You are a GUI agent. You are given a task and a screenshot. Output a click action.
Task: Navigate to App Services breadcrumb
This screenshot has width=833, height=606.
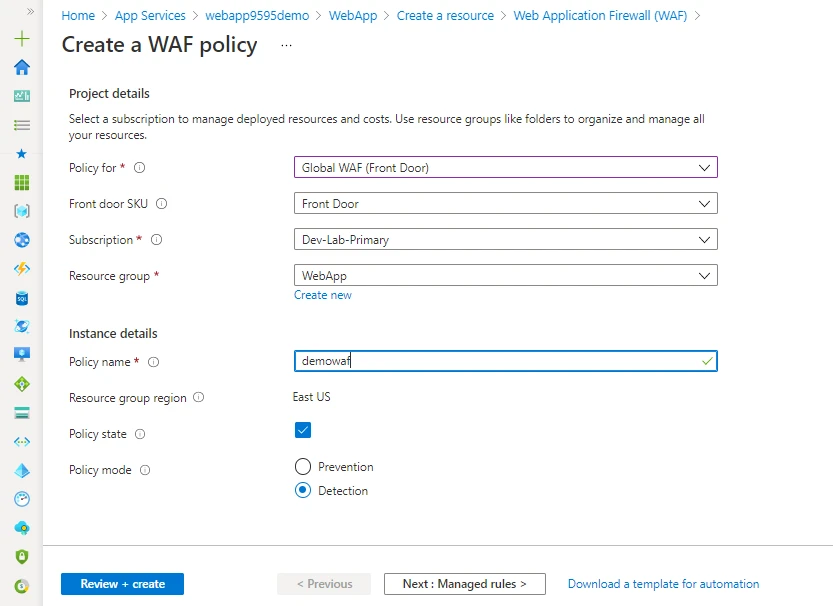(150, 15)
